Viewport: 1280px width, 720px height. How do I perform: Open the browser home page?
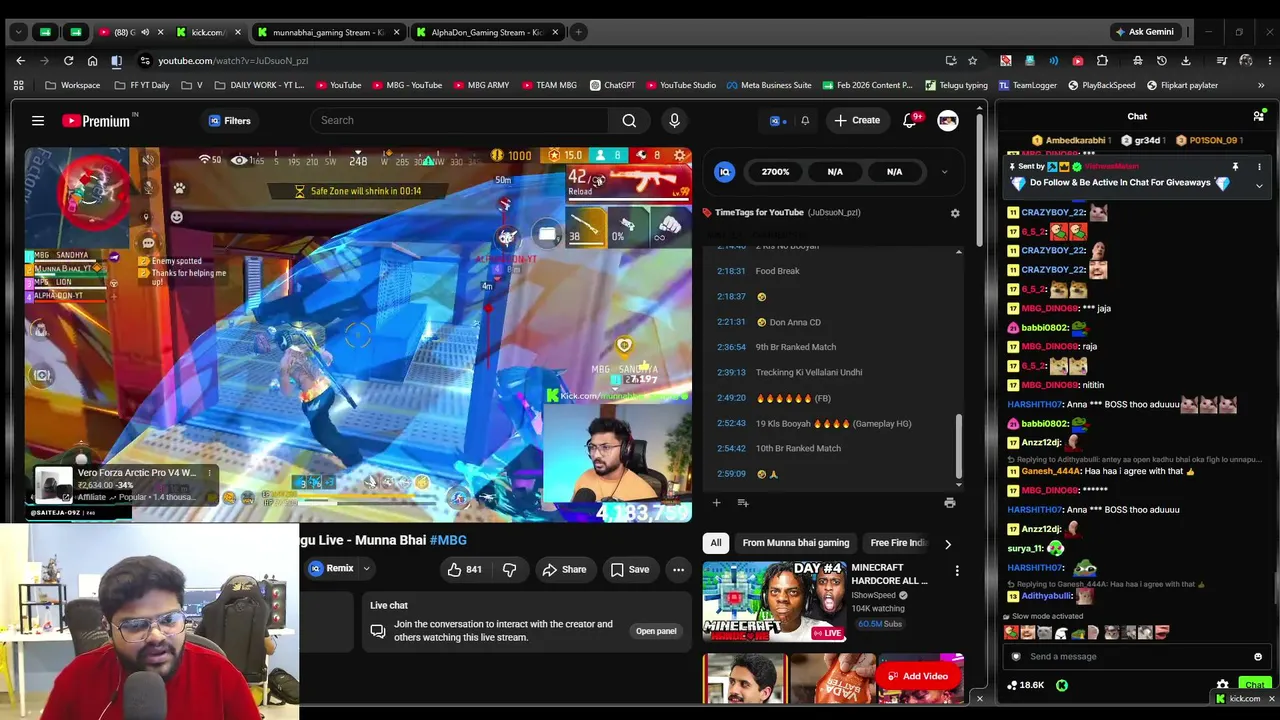point(92,61)
